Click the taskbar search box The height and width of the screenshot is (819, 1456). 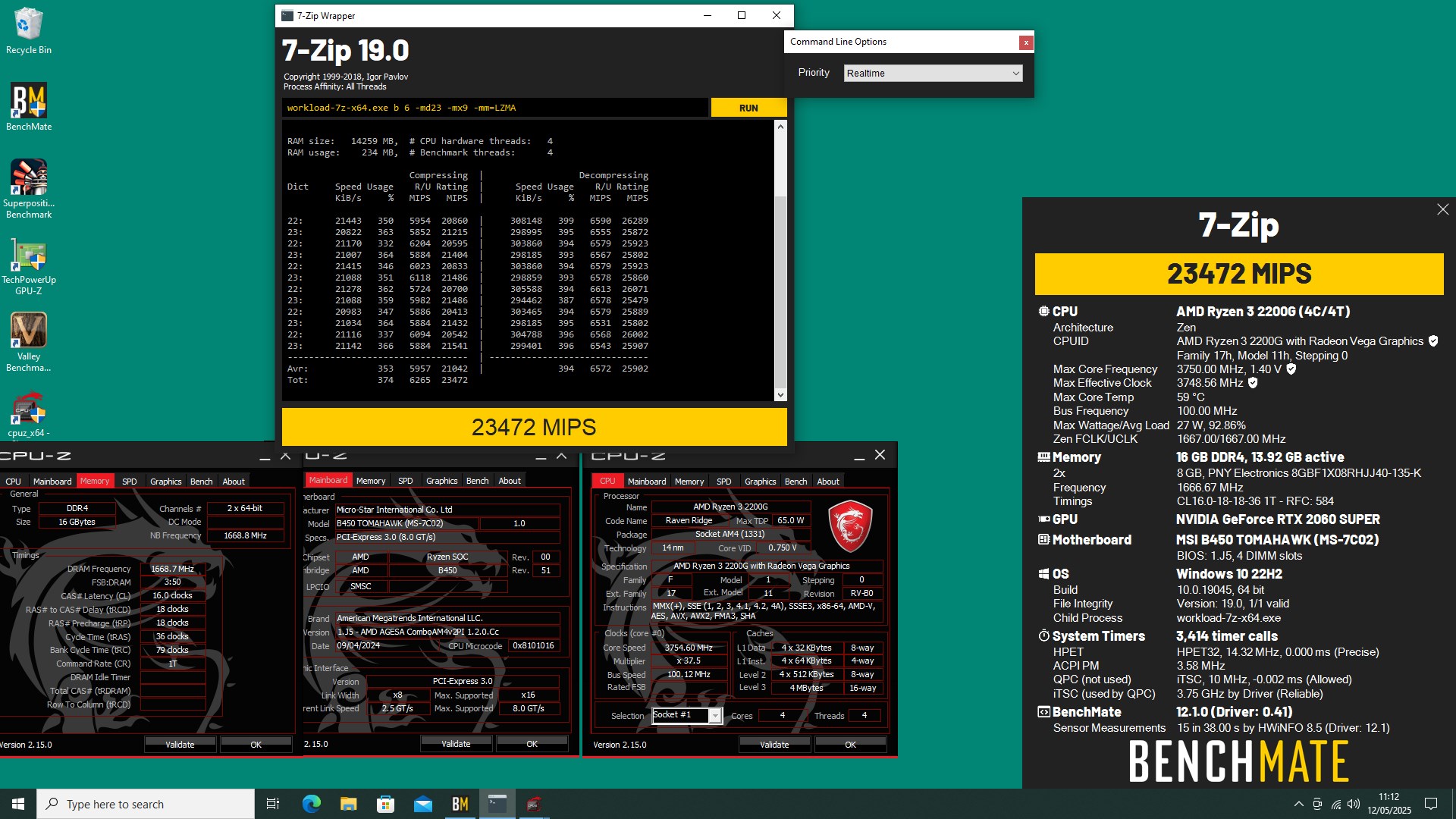pos(146,804)
